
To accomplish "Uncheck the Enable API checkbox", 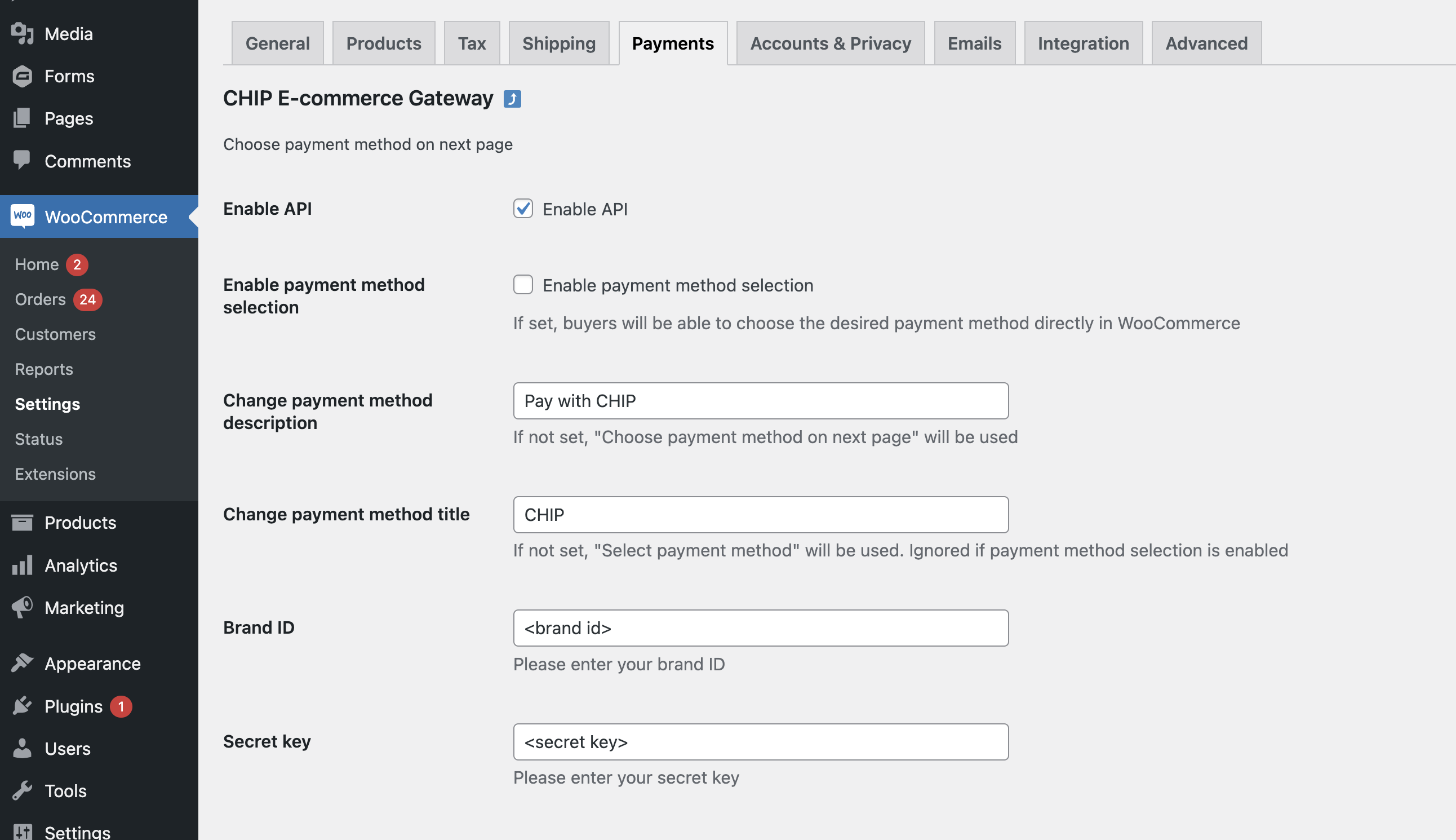I will coord(523,208).
